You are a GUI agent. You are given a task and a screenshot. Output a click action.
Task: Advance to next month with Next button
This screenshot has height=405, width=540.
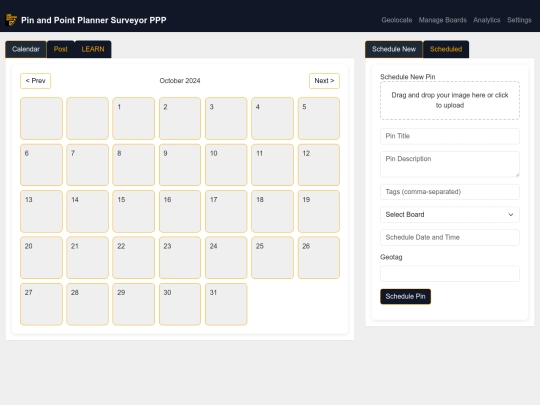tap(324, 81)
